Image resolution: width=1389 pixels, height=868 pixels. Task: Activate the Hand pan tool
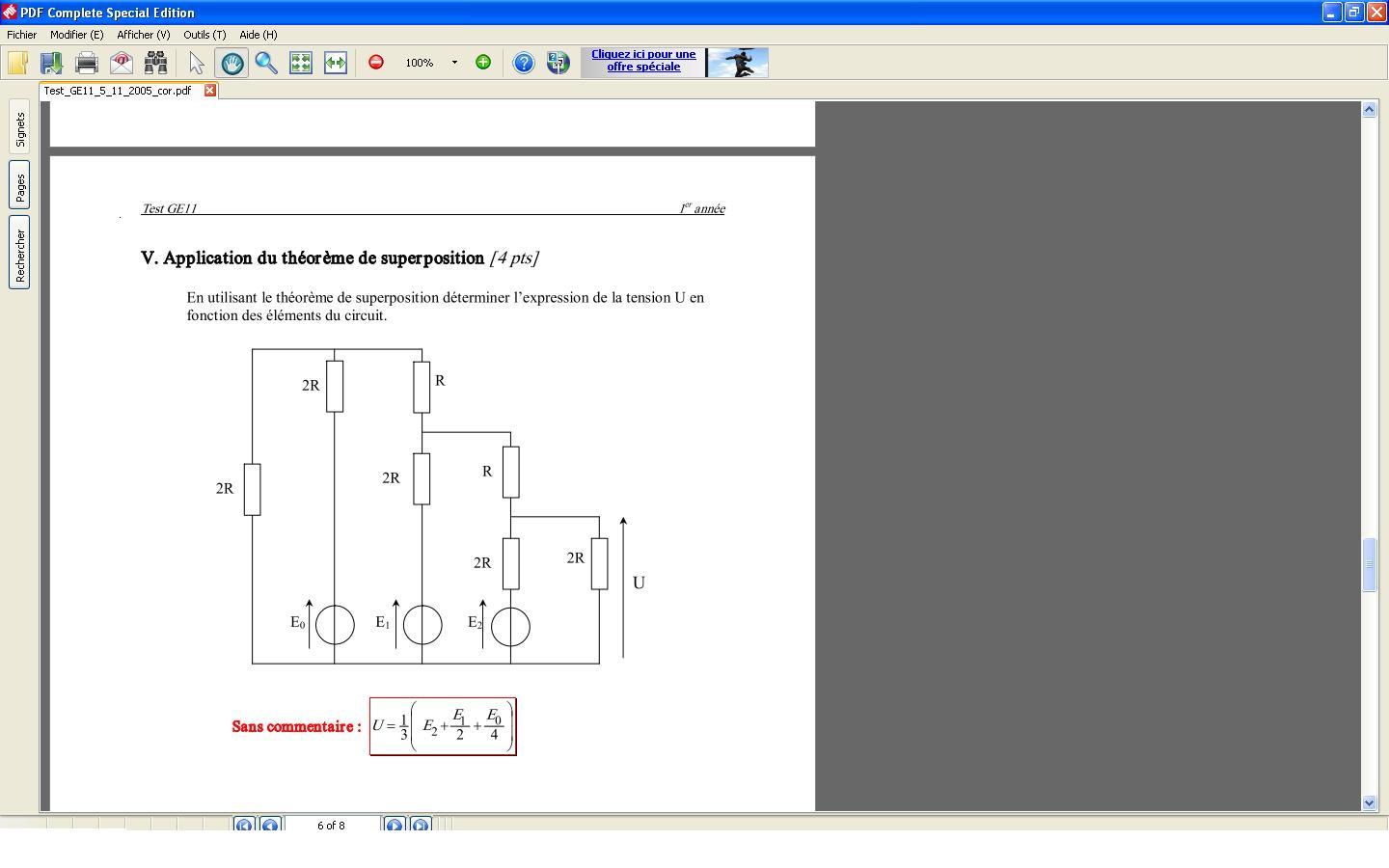pos(231,63)
